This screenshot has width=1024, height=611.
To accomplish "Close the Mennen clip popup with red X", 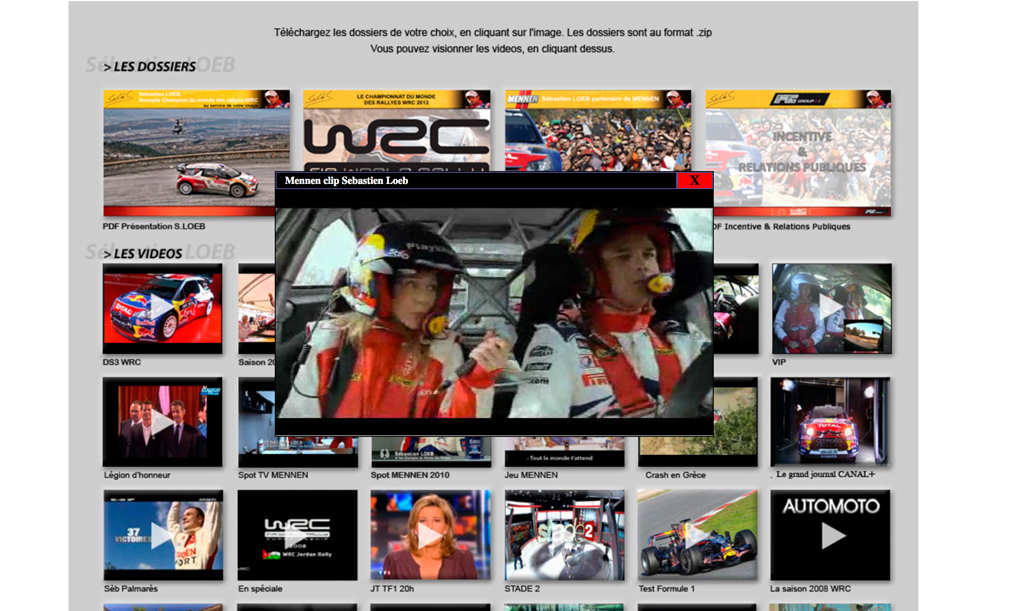I will click(694, 181).
